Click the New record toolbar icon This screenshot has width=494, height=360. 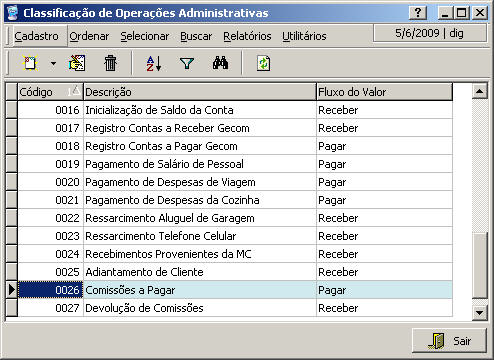30,63
